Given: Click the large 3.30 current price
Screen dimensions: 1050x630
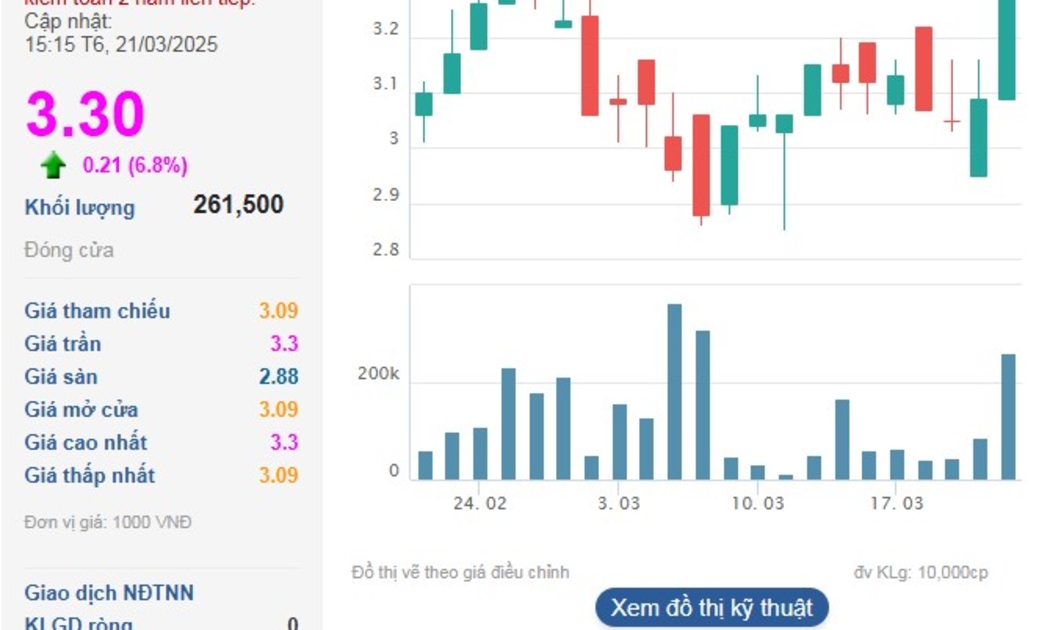Looking at the screenshot, I should 85,113.
